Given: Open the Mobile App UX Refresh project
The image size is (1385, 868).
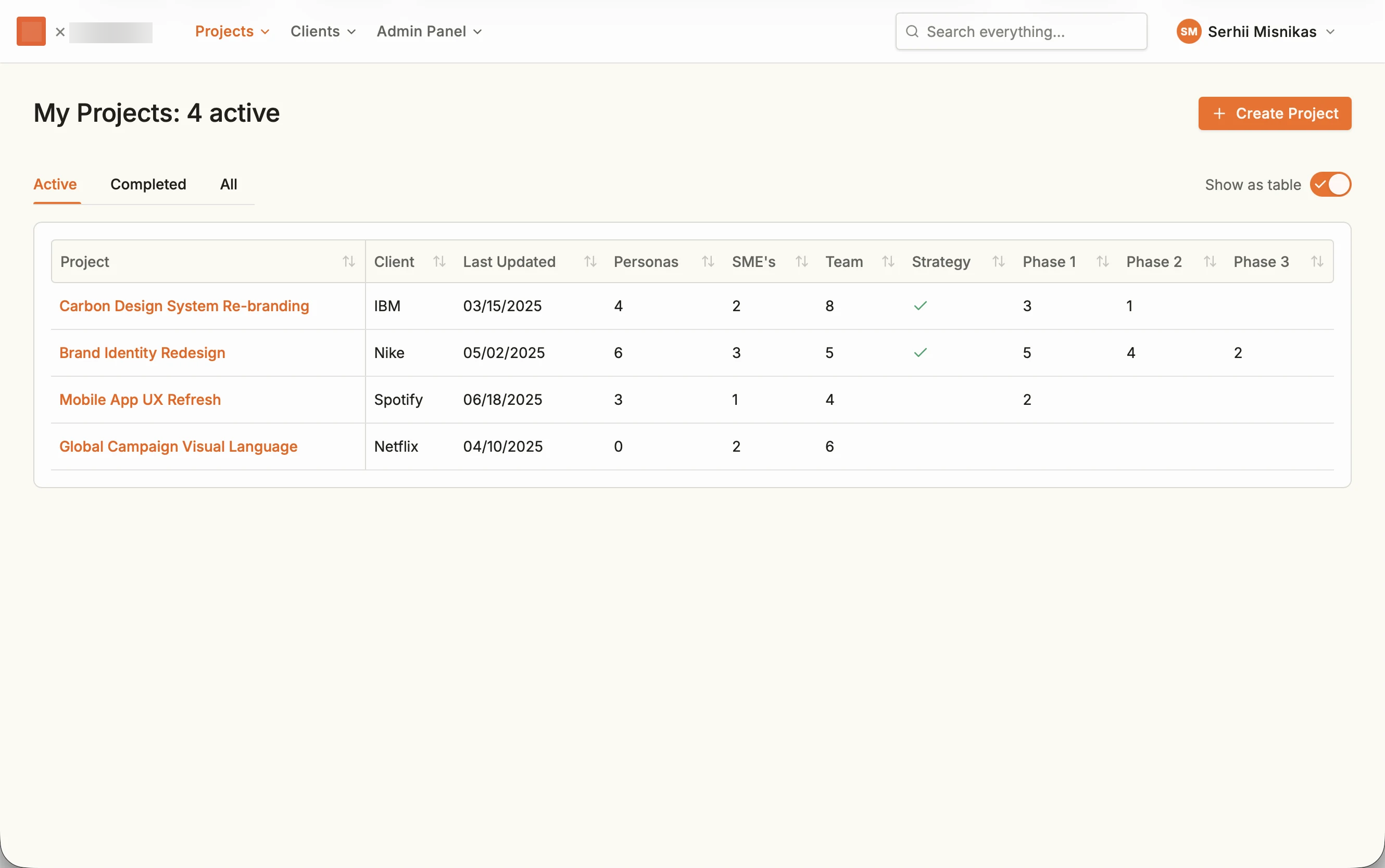Looking at the screenshot, I should pyautogui.click(x=140, y=400).
